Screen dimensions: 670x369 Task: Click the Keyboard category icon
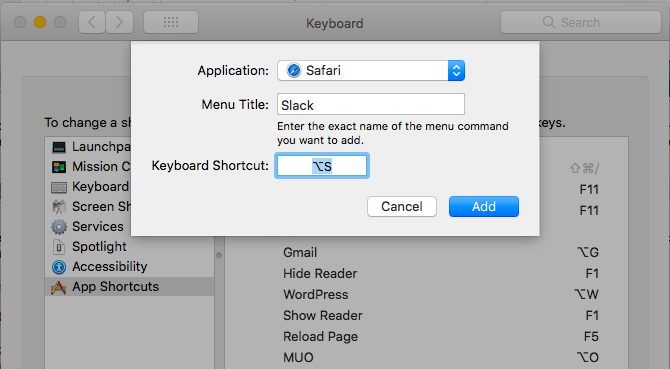pyautogui.click(x=59, y=187)
